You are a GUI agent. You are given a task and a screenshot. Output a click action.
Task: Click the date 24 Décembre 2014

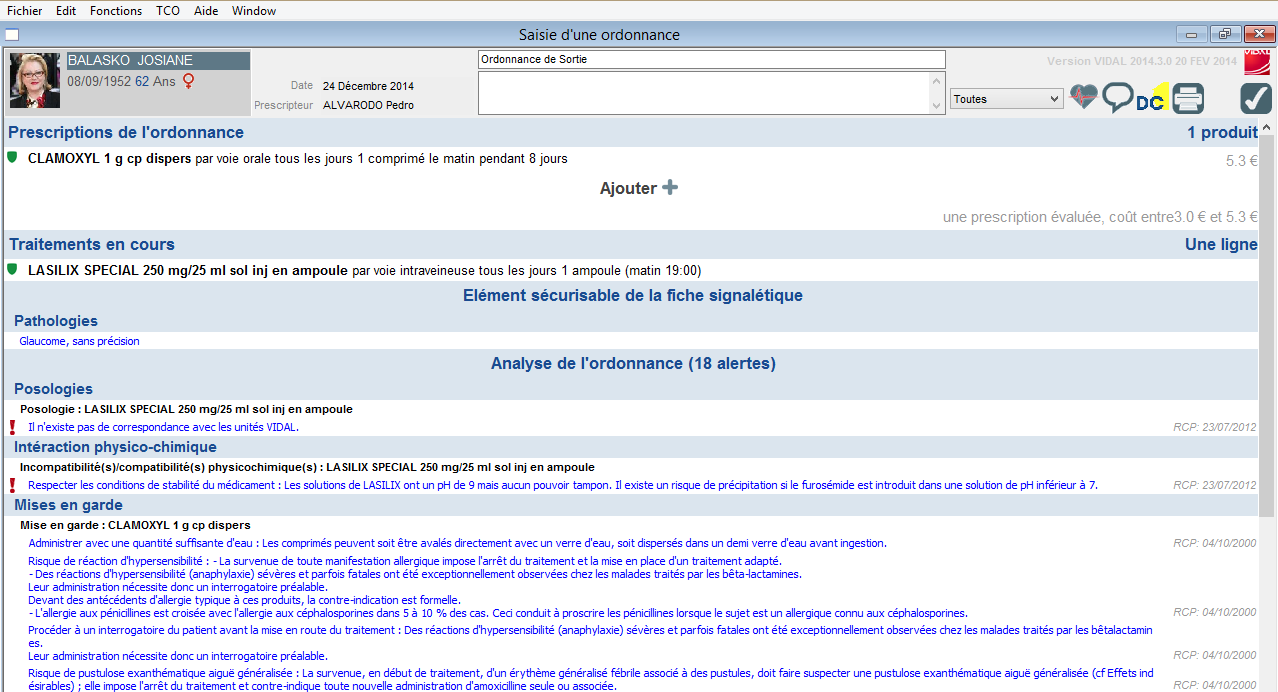click(368, 86)
